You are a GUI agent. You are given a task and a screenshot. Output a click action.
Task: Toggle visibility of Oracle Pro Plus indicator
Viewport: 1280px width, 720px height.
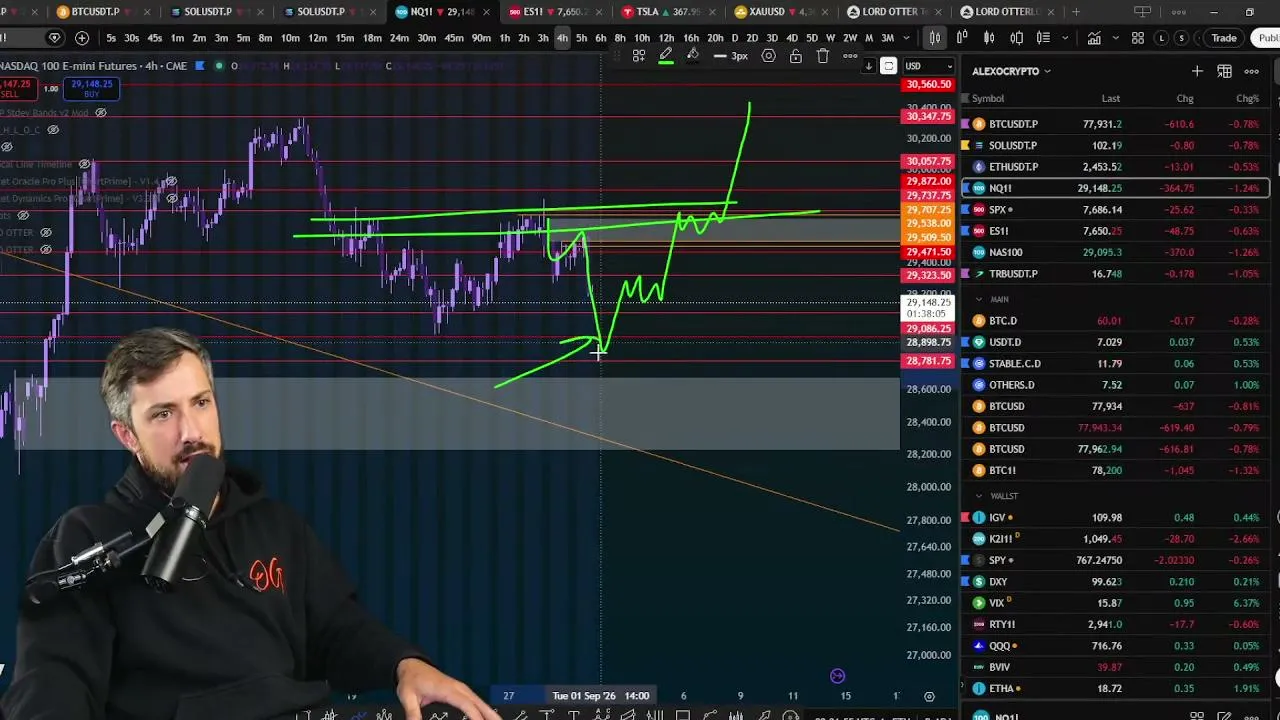tap(171, 182)
